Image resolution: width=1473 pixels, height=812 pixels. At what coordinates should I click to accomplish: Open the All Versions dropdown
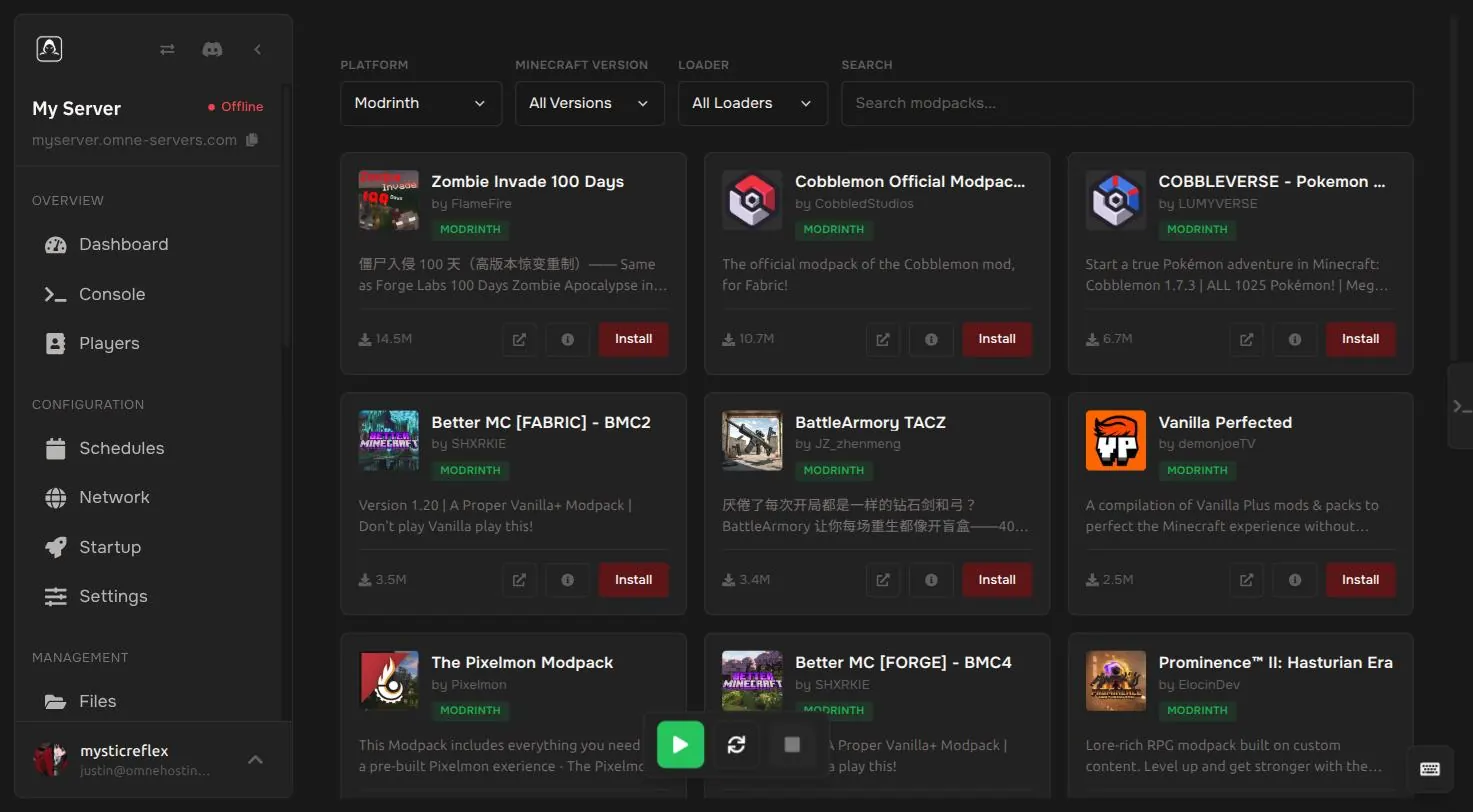click(590, 103)
